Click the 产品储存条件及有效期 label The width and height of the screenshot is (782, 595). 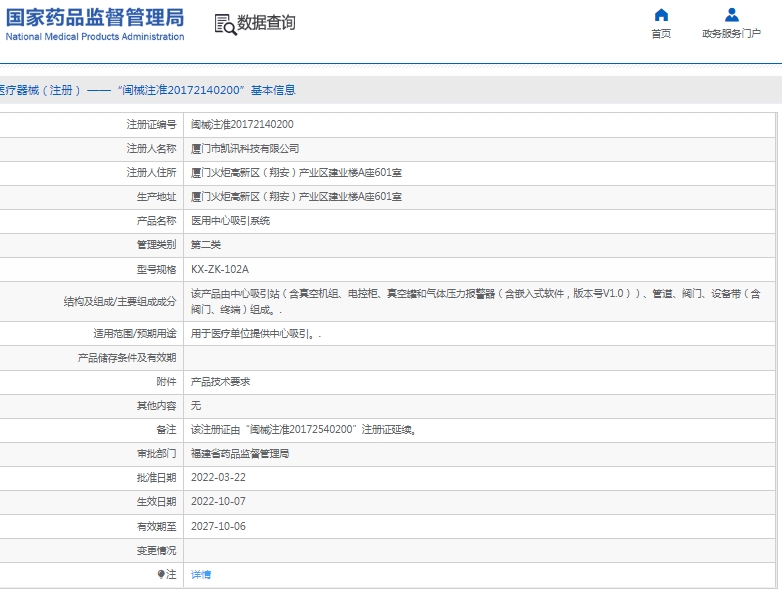(x=127, y=358)
